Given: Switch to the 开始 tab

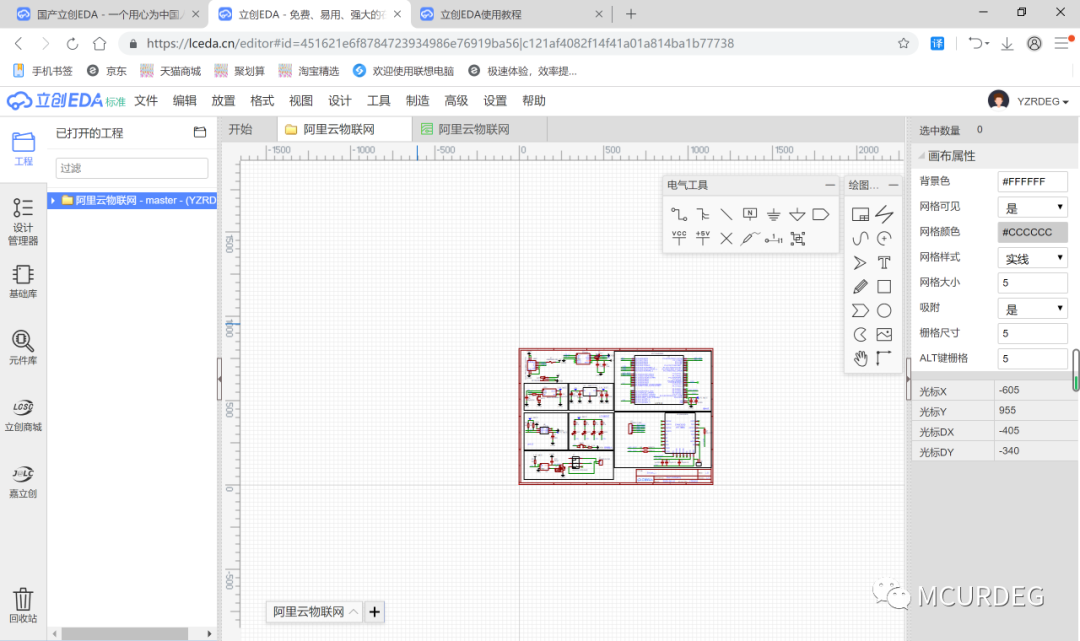Looking at the screenshot, I should click(x=240, y=129).
